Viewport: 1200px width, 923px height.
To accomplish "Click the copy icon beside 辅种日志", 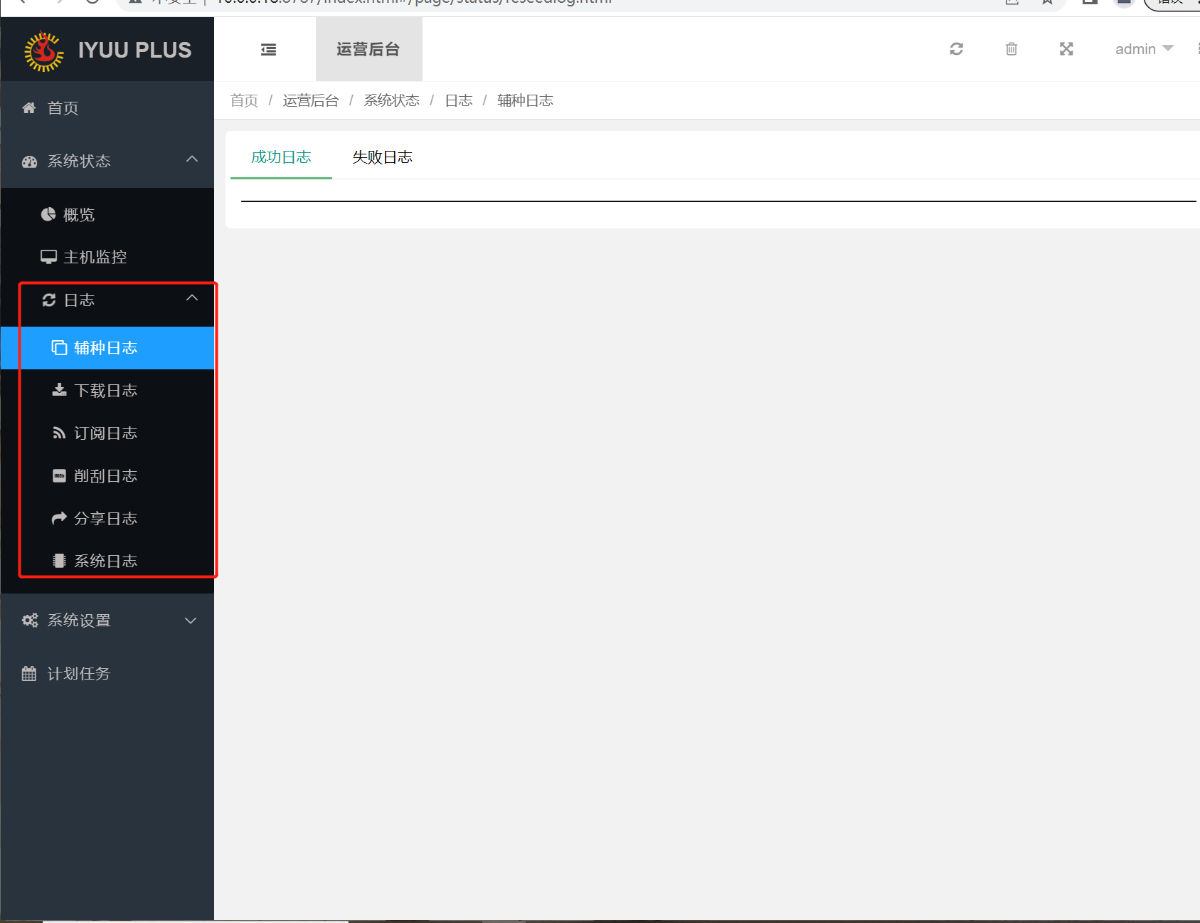I will (x=59, y=348).
